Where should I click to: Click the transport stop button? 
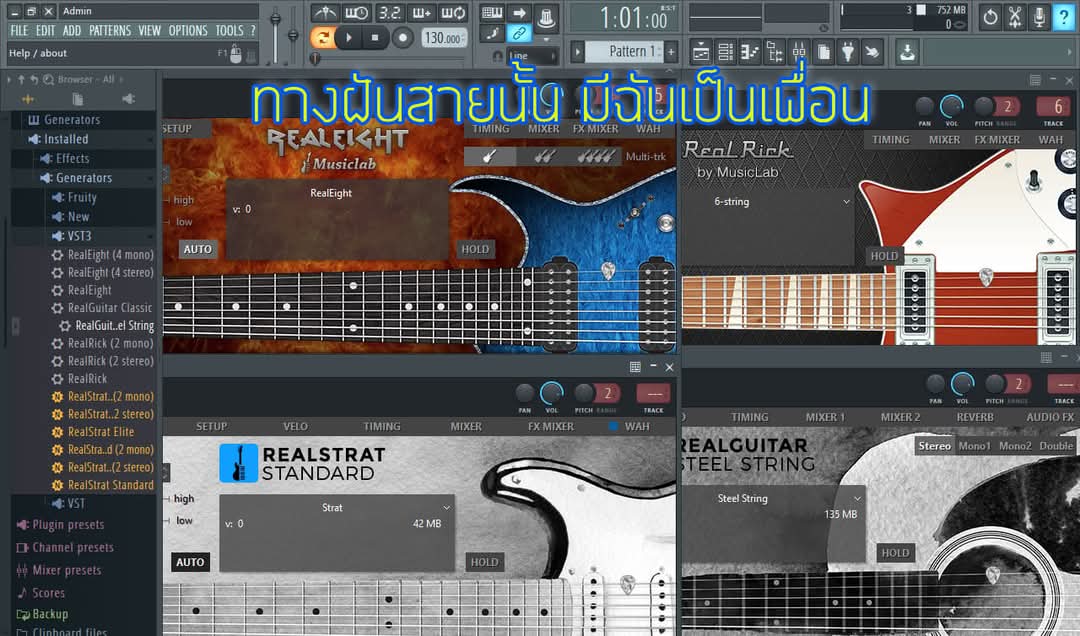[375, 37]
